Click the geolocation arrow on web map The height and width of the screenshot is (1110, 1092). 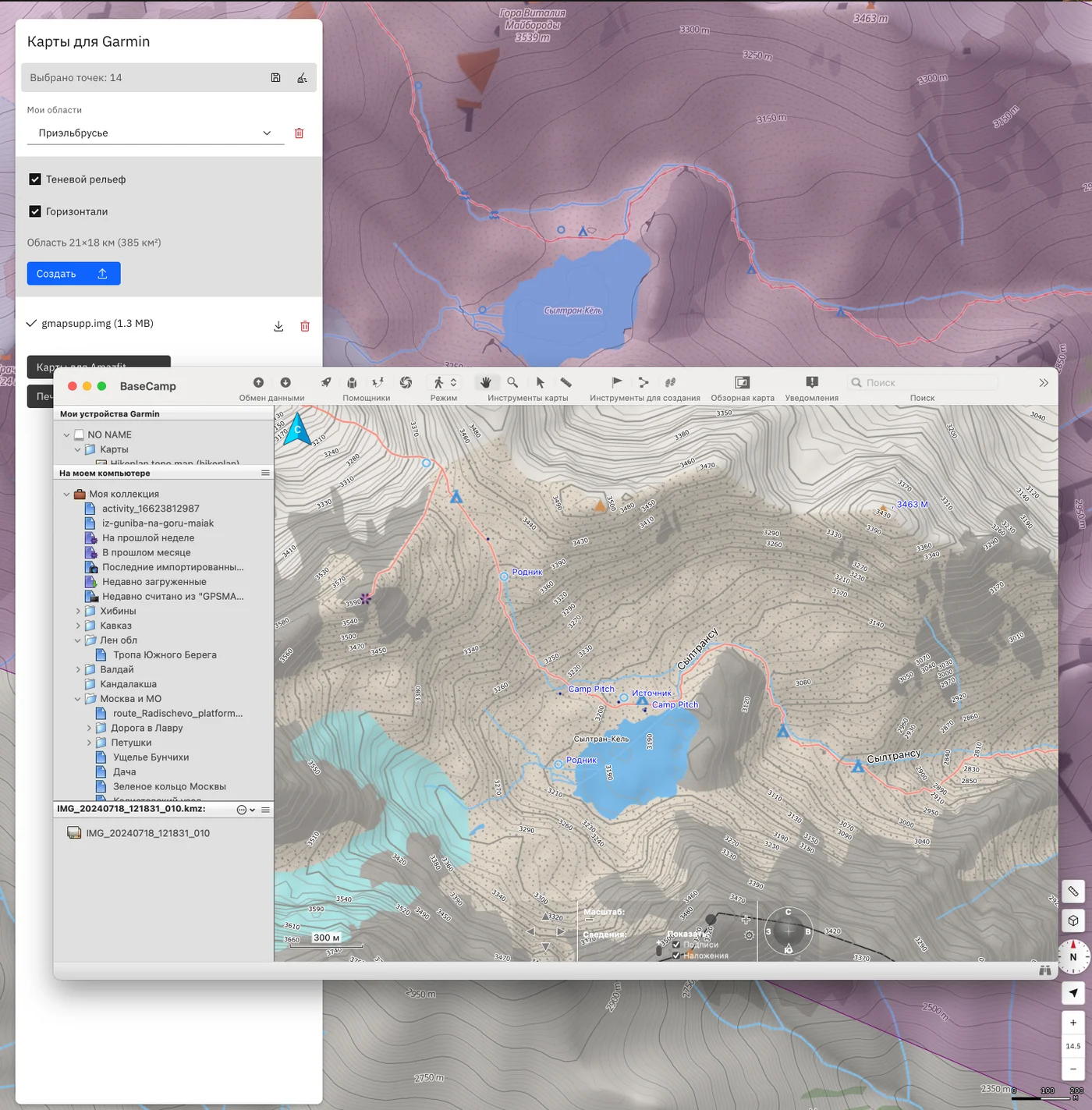coord(1073,993)
